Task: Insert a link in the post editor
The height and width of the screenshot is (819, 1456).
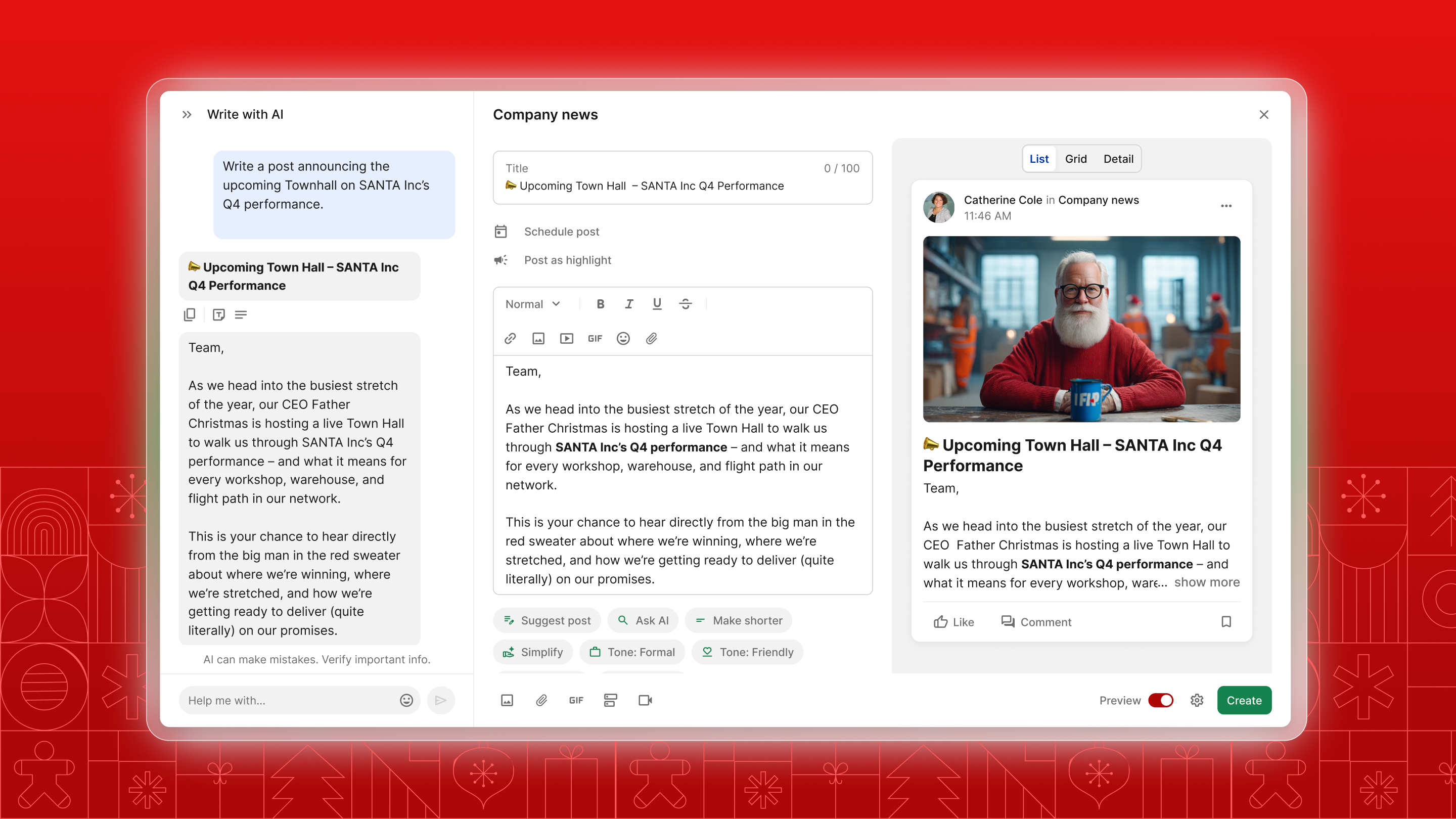Action: coord(511,338)
